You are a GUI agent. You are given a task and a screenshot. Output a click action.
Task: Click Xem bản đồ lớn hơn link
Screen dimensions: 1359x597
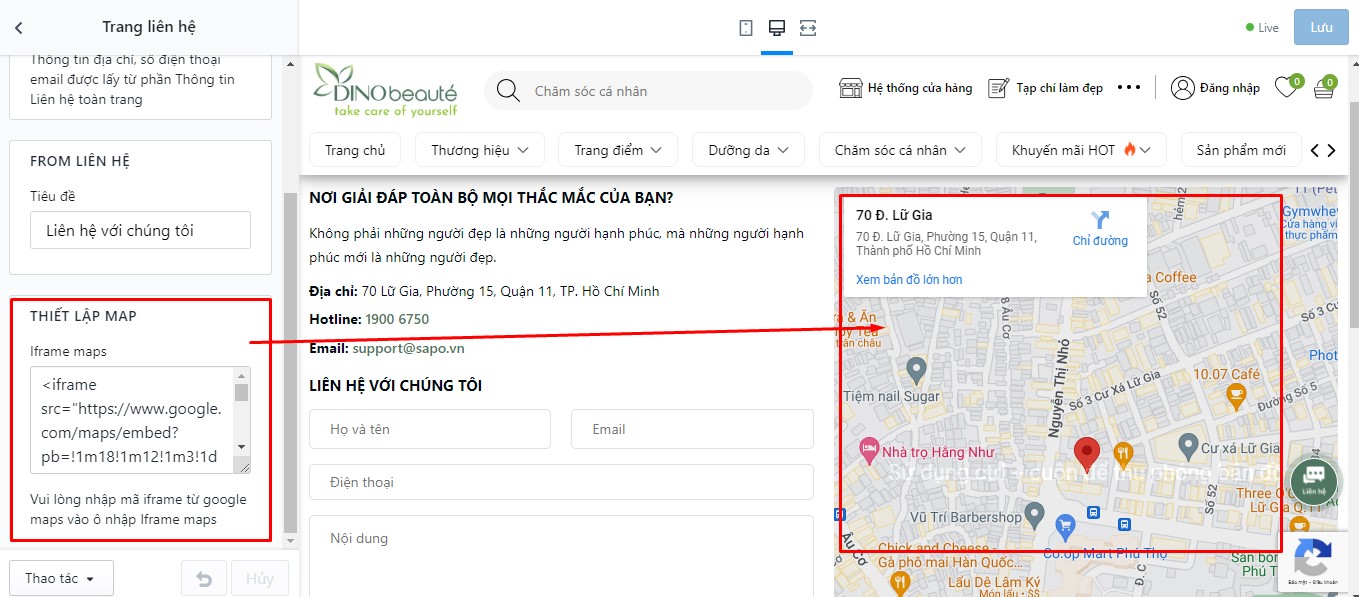[909, 280]
